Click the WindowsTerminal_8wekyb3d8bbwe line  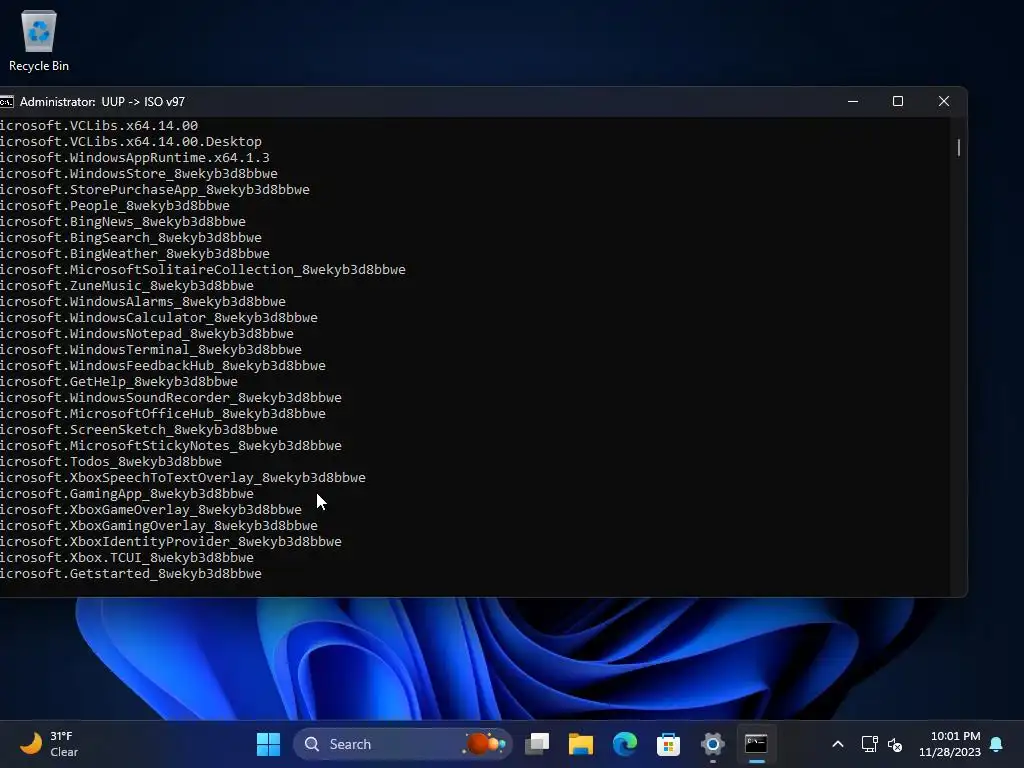(151, 349)
